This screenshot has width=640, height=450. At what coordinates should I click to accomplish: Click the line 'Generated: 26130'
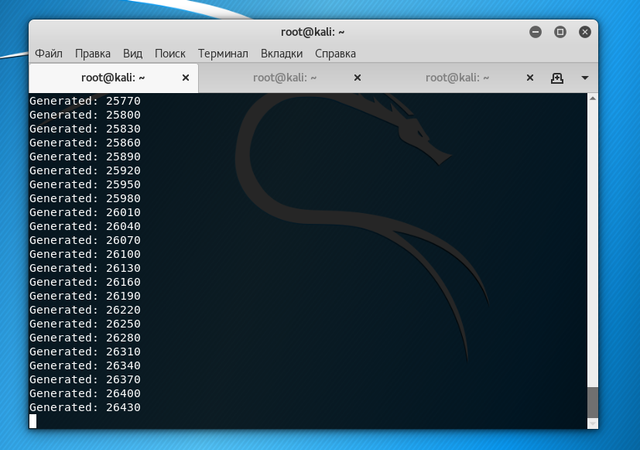point(85,268)
